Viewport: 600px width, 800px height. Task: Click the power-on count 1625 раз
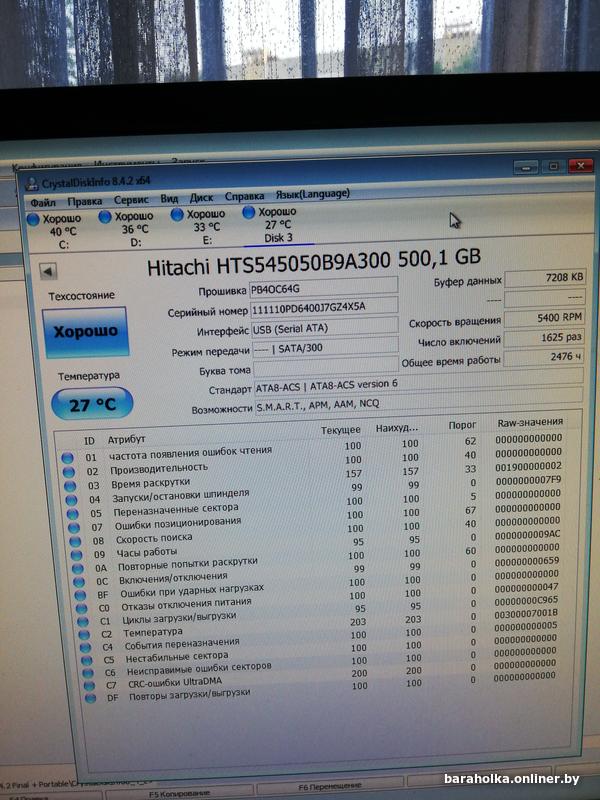coord(544,337)
